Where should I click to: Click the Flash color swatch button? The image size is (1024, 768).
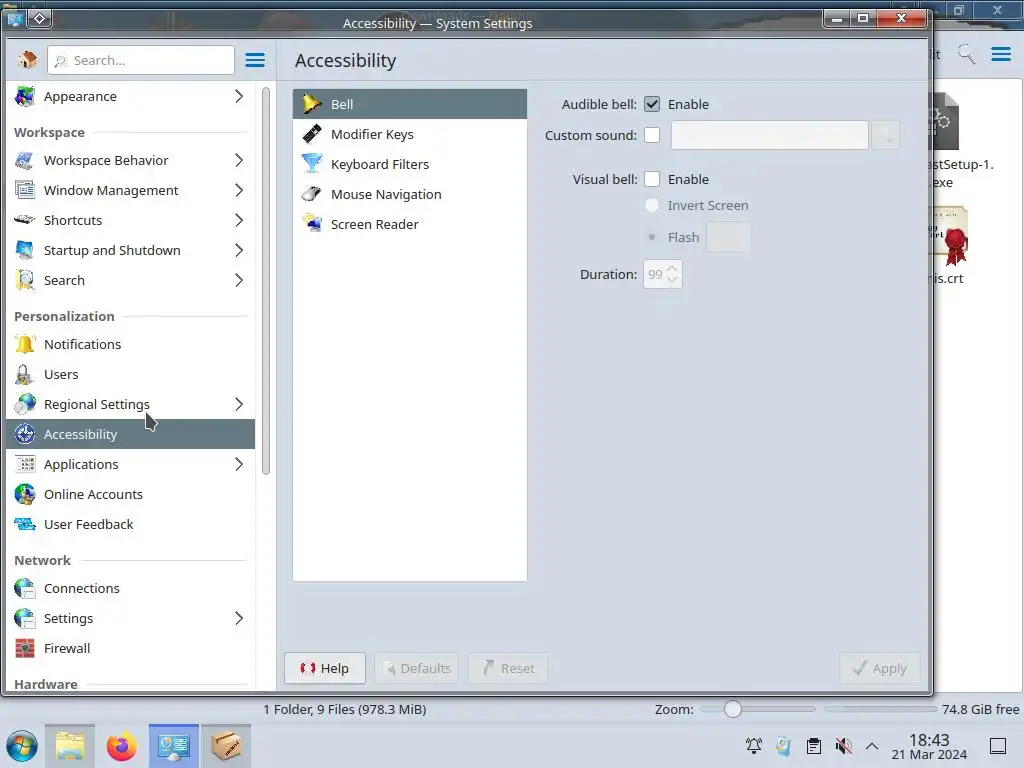[729, 237]
